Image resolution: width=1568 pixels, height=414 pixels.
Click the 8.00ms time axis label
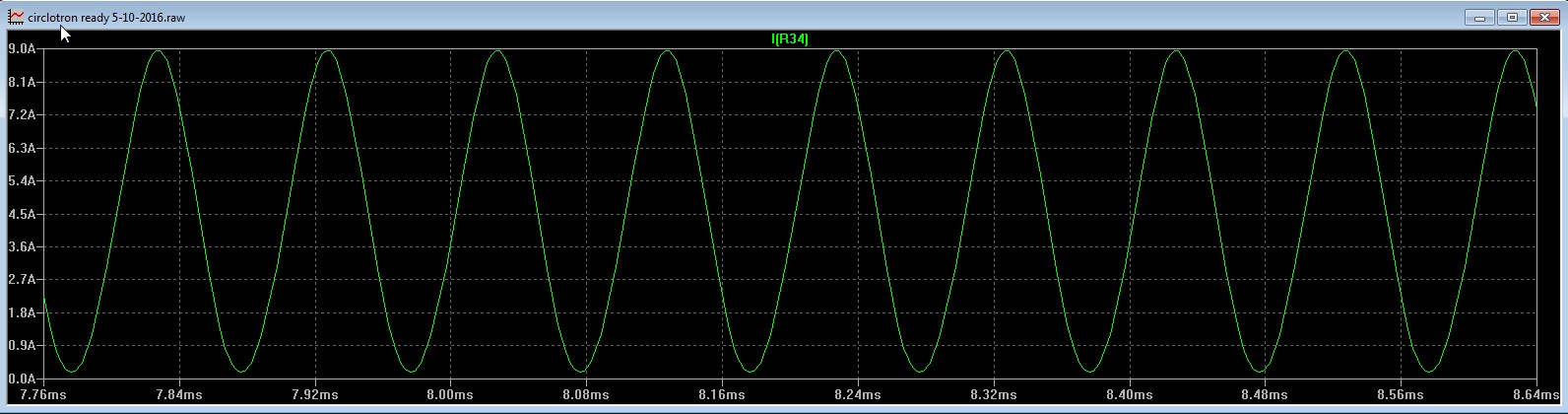(x=450, y=394)
